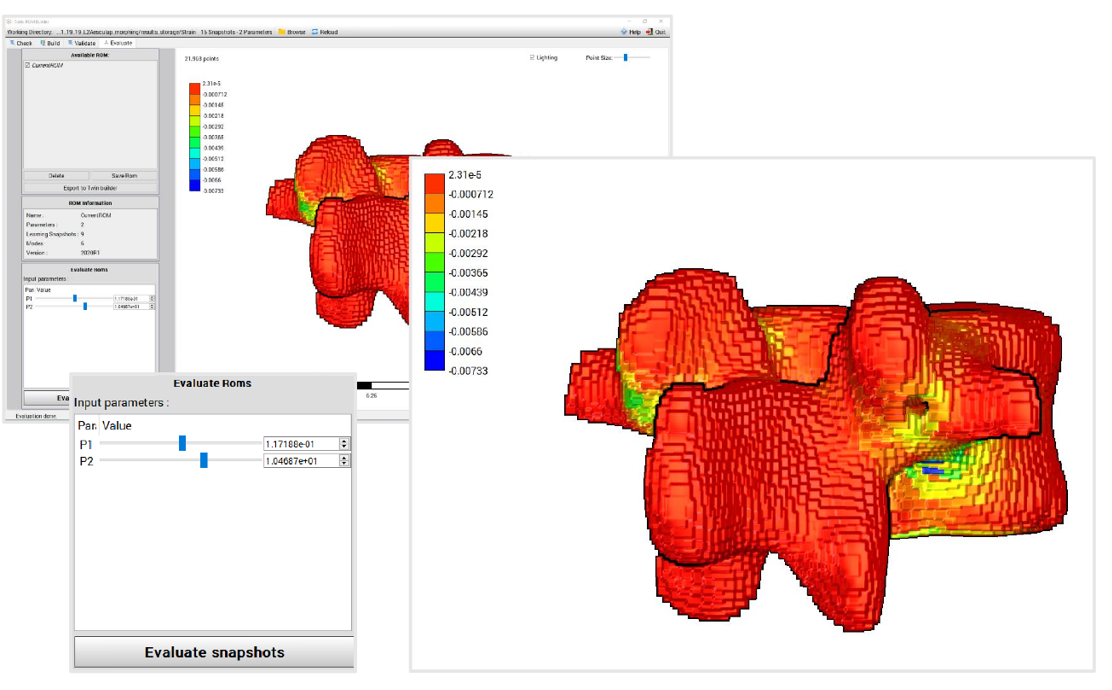
Task: Click the P2 stepper in the Evaluate Roms popup
Action: 345,460
